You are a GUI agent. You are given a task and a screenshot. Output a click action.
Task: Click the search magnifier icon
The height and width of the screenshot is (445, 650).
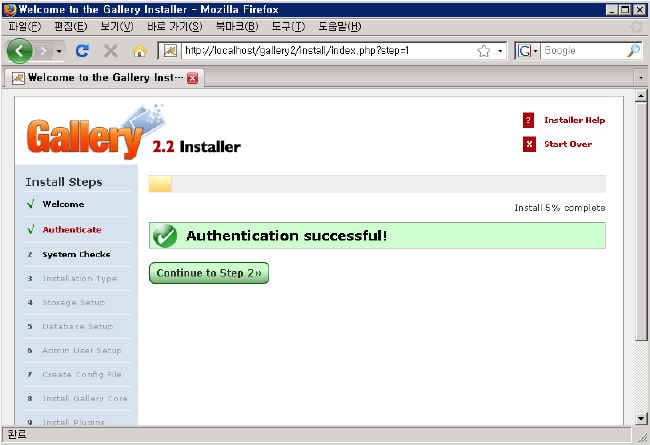click(x=634, y=50)
